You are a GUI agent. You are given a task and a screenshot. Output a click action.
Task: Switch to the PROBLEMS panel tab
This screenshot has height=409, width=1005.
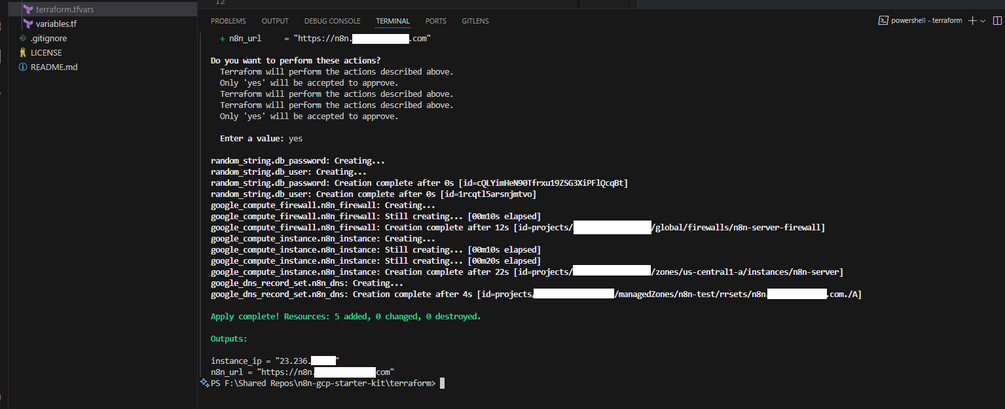pos(228,21)
